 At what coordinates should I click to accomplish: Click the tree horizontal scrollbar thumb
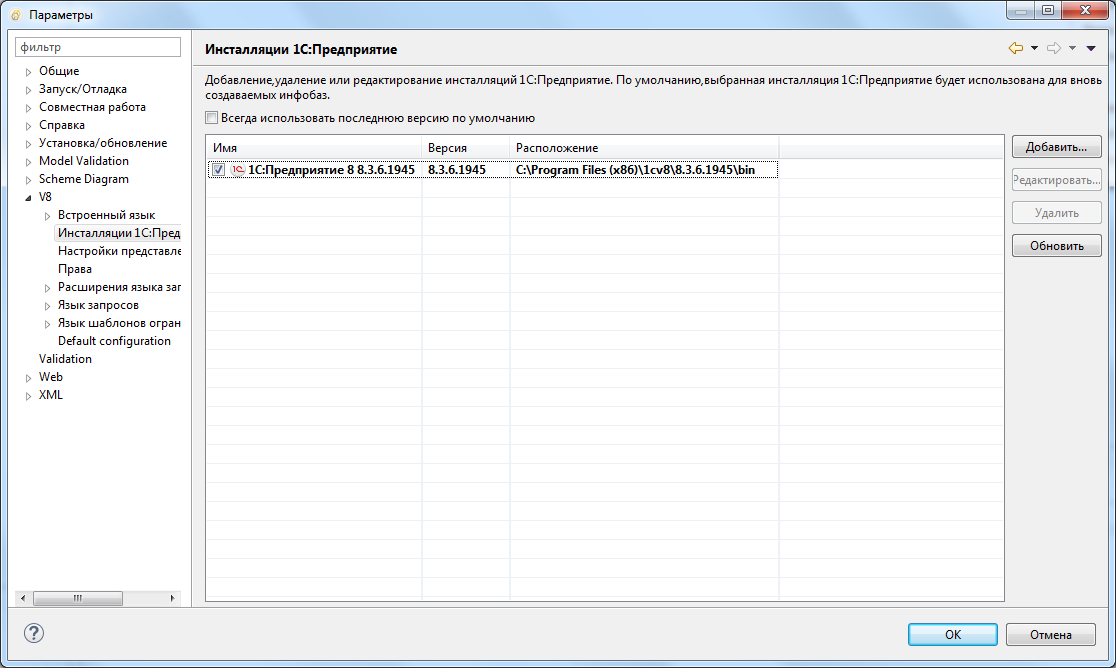tap(78, 598)
